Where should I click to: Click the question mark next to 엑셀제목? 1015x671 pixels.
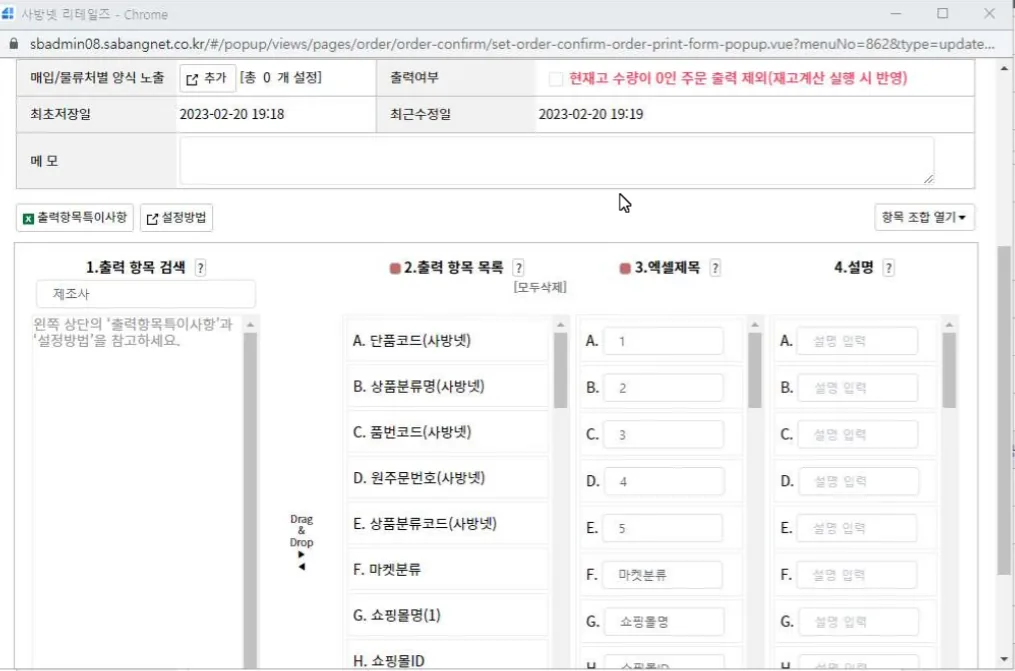pyautogui.click(x=715, y=268)
